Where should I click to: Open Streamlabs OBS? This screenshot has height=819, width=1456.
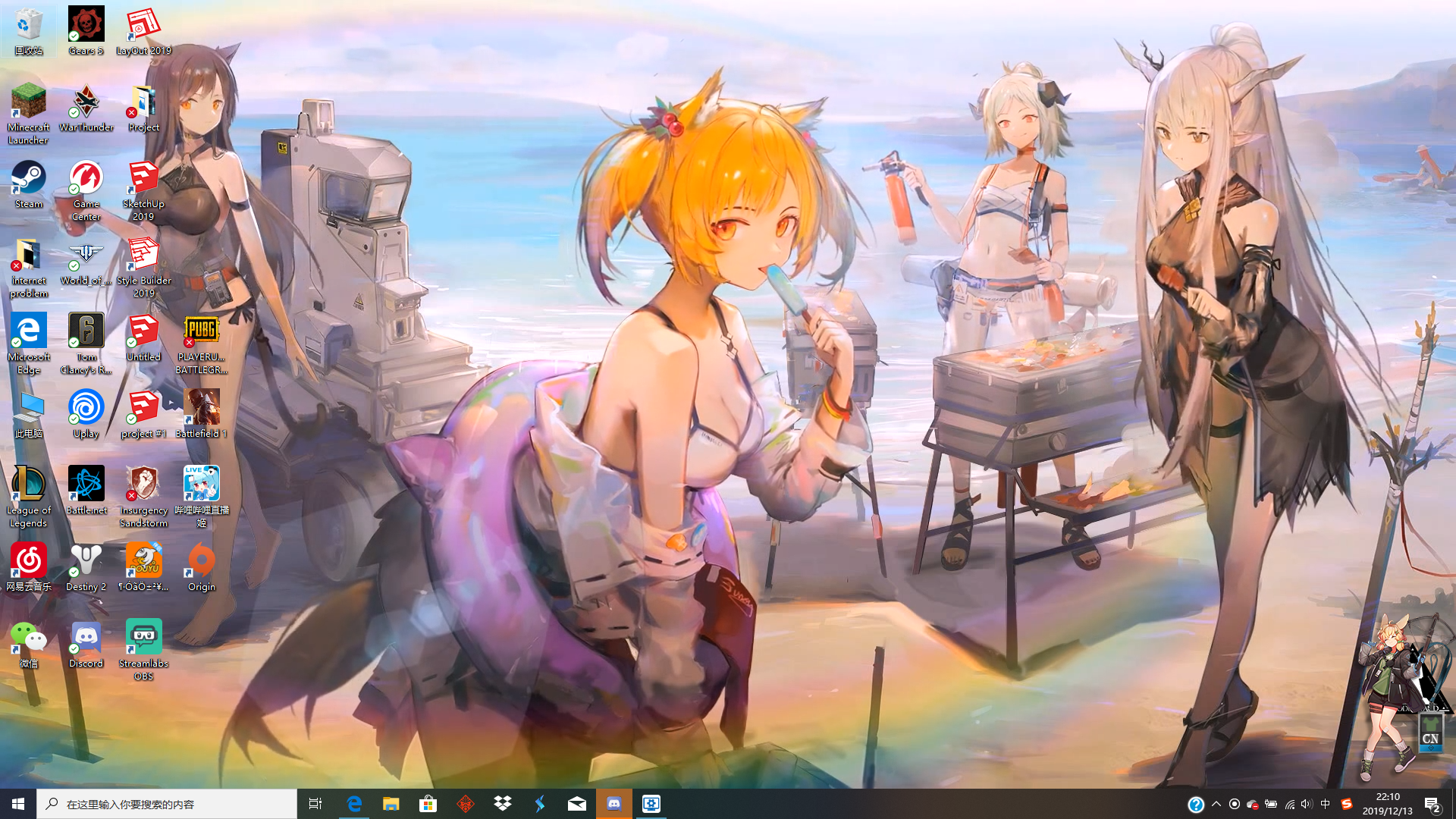click(143, 637)
